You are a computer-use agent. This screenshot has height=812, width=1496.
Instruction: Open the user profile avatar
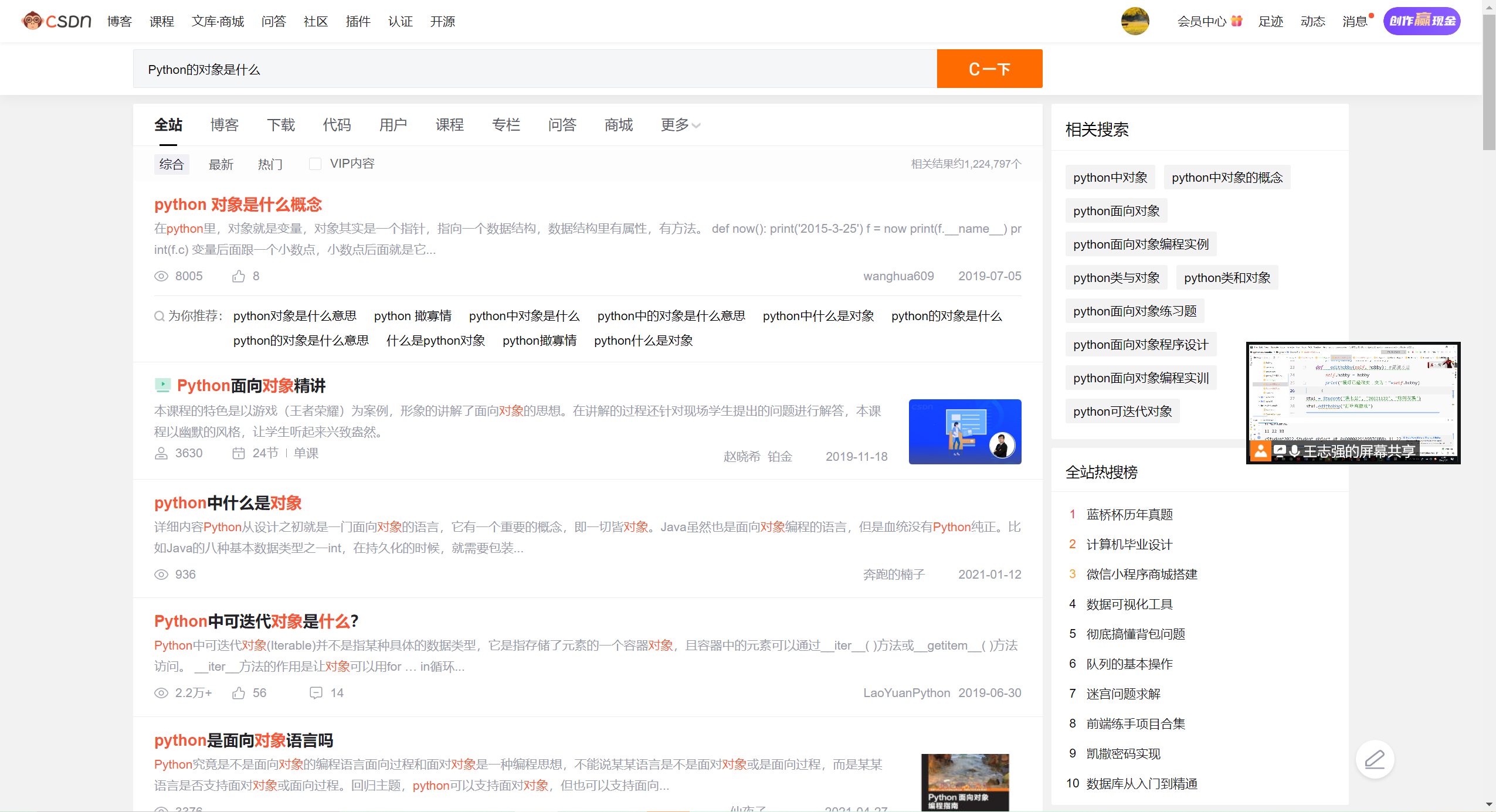[1134, 21]
